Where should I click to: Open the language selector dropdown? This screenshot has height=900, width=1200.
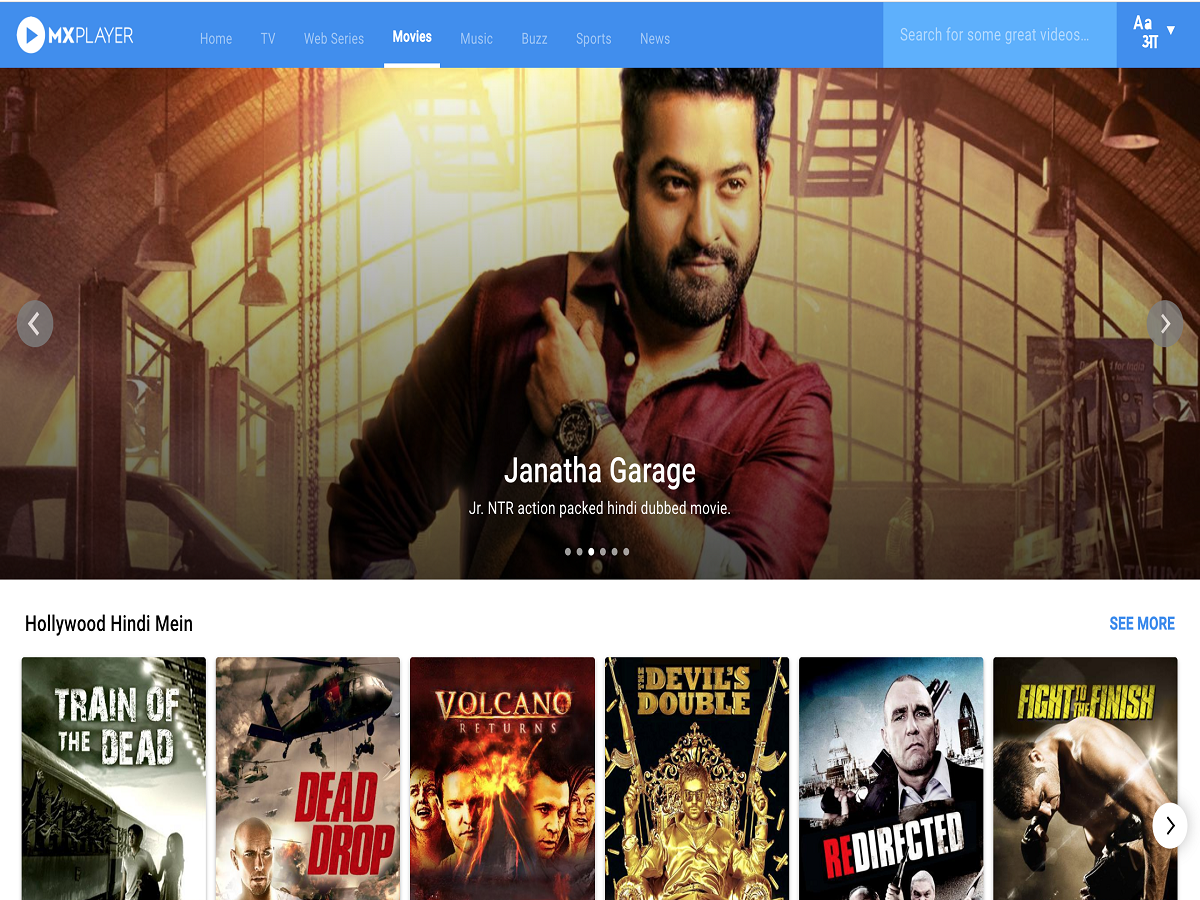pos(1156,32)
